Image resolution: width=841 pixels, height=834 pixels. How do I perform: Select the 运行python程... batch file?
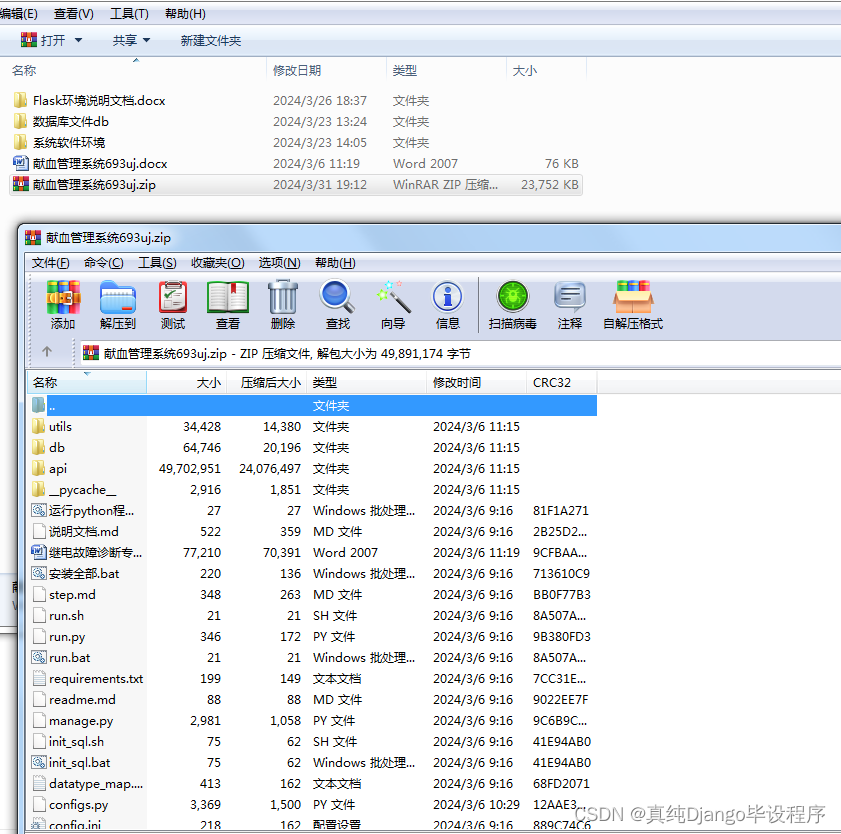[x=313, y=511]
